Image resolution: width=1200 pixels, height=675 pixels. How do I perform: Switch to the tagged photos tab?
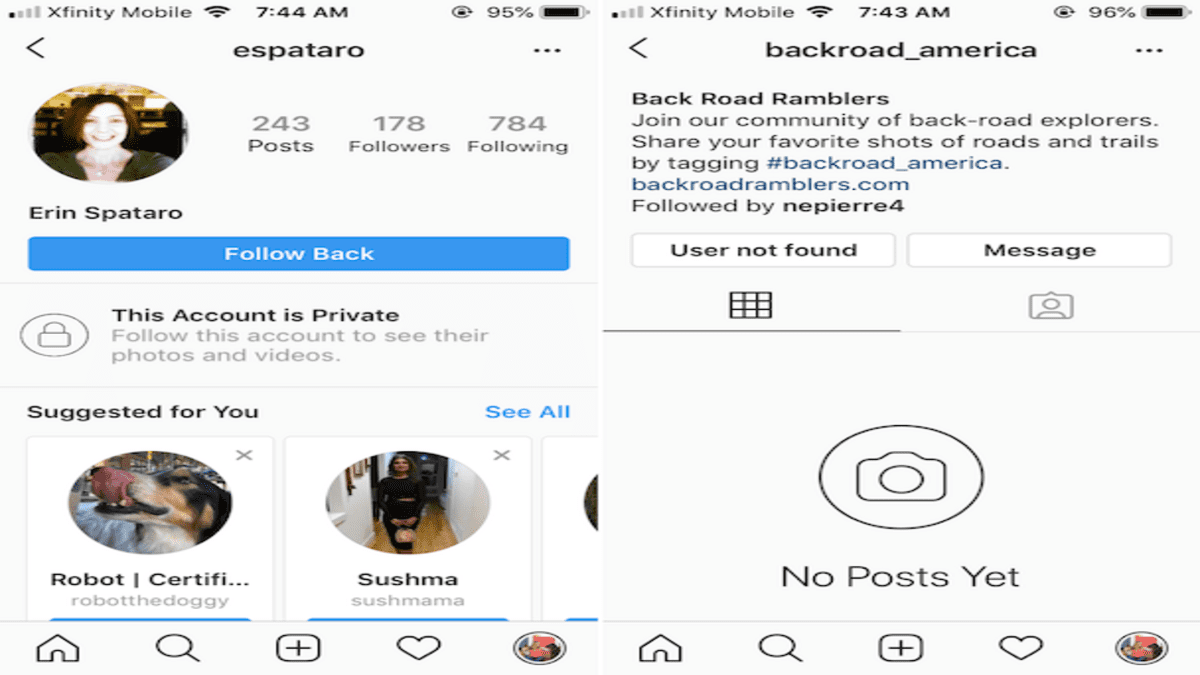[x=1051, y=305]
